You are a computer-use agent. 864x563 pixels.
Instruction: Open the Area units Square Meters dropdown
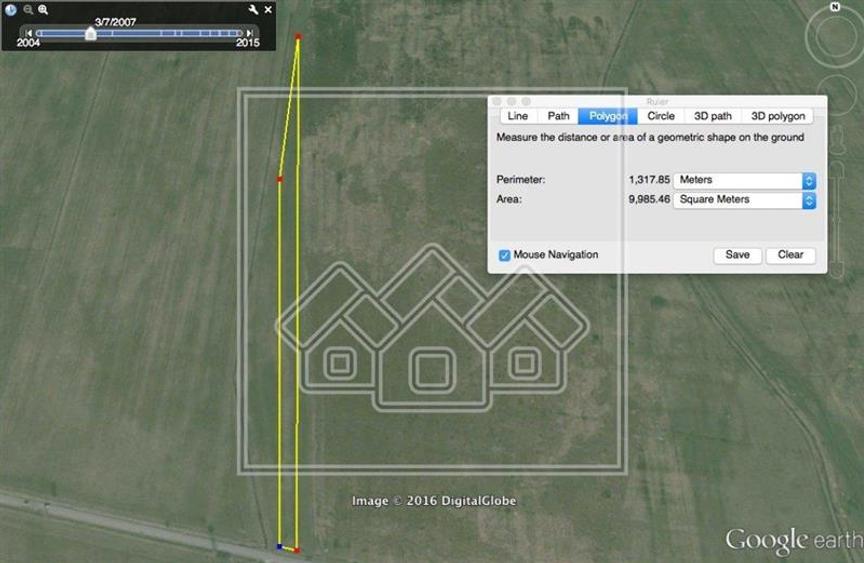(744, 200)
